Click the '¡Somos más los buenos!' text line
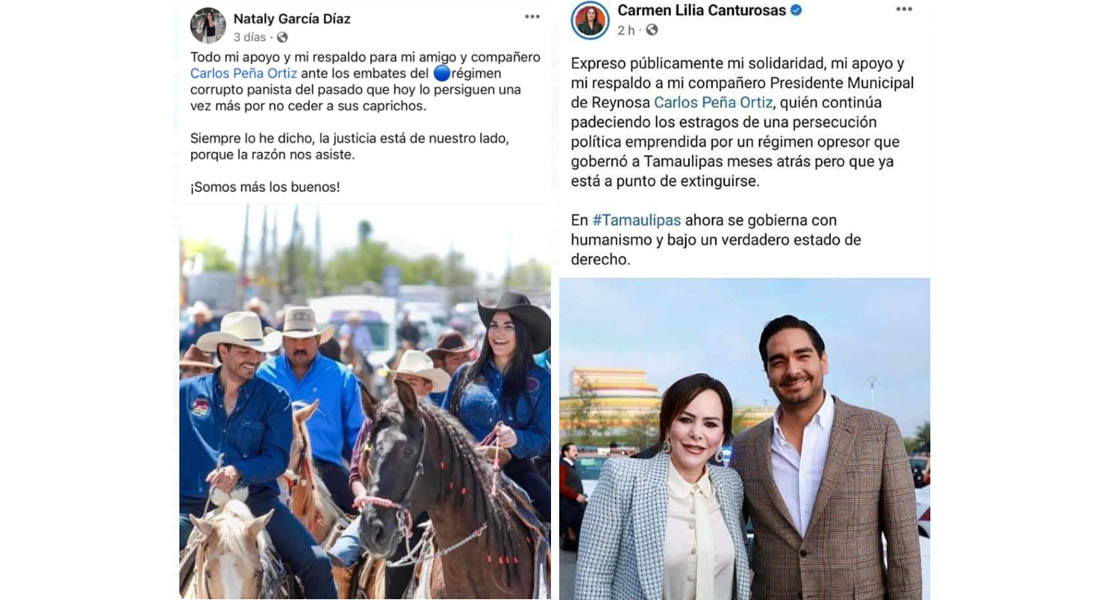 click(x=265, y=188)
